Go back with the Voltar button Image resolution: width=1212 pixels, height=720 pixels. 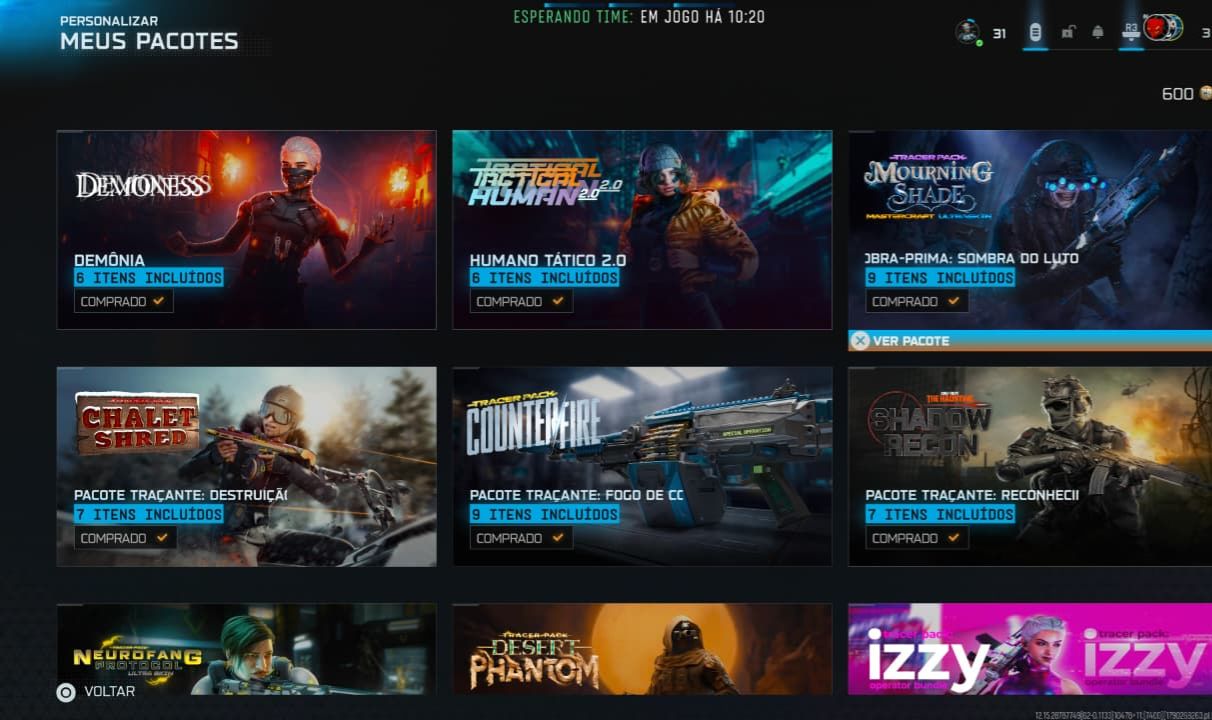(x=98, y=692)
